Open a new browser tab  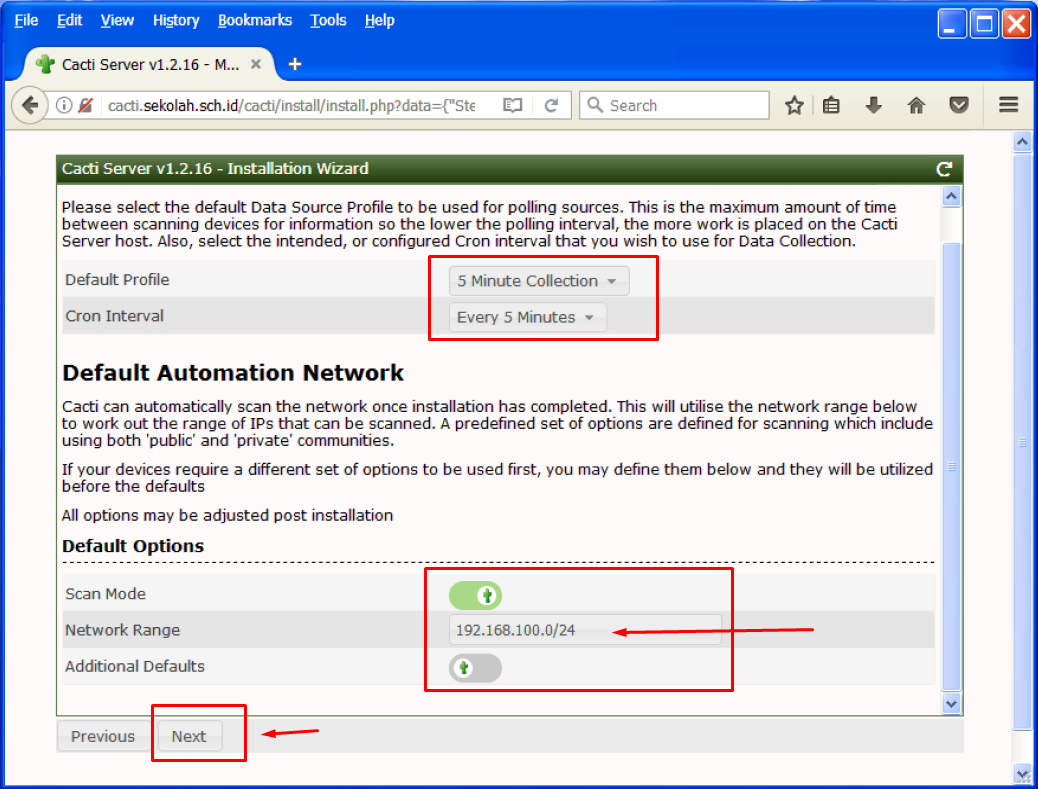tap(294, 64)
